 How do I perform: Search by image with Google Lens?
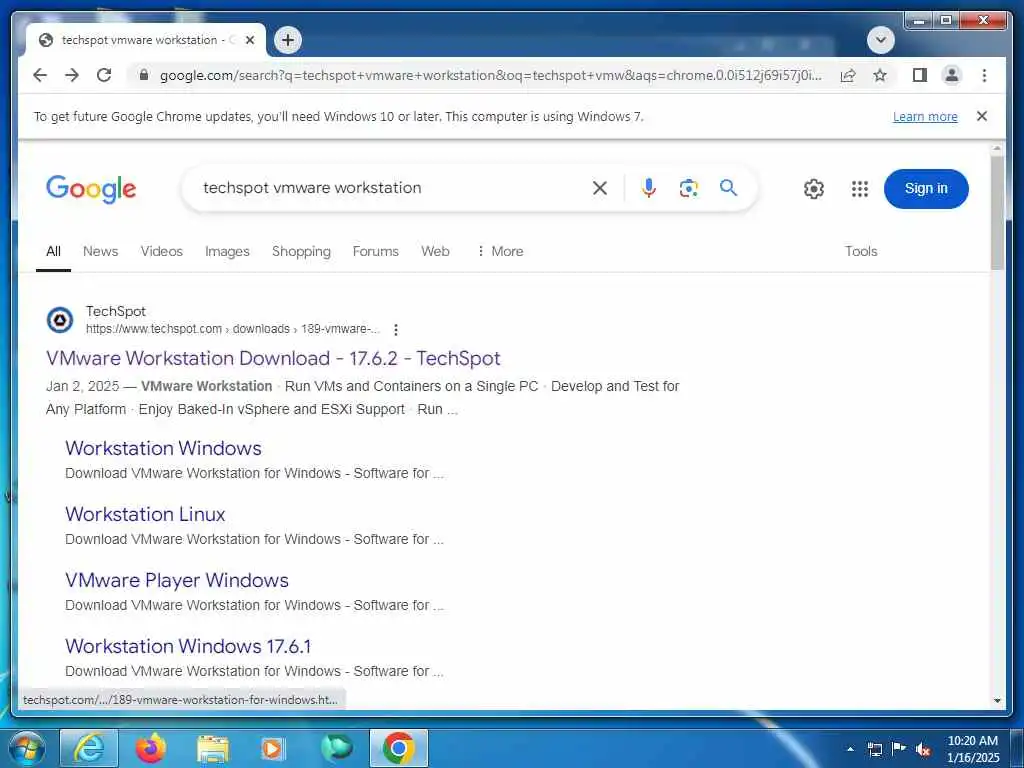688,188
